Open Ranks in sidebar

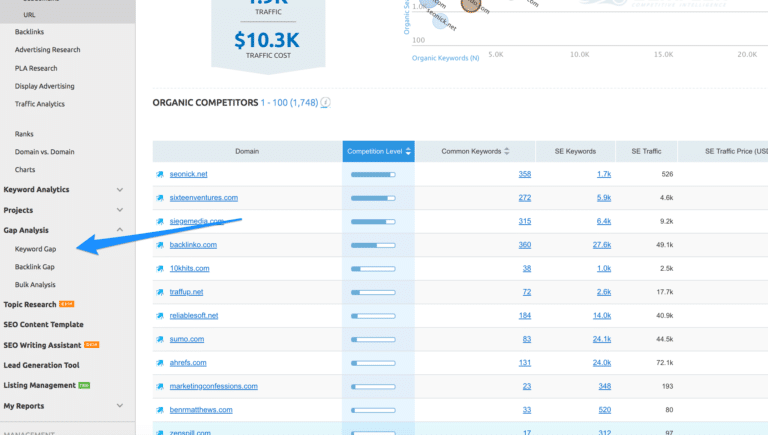(x=24, y=134)
